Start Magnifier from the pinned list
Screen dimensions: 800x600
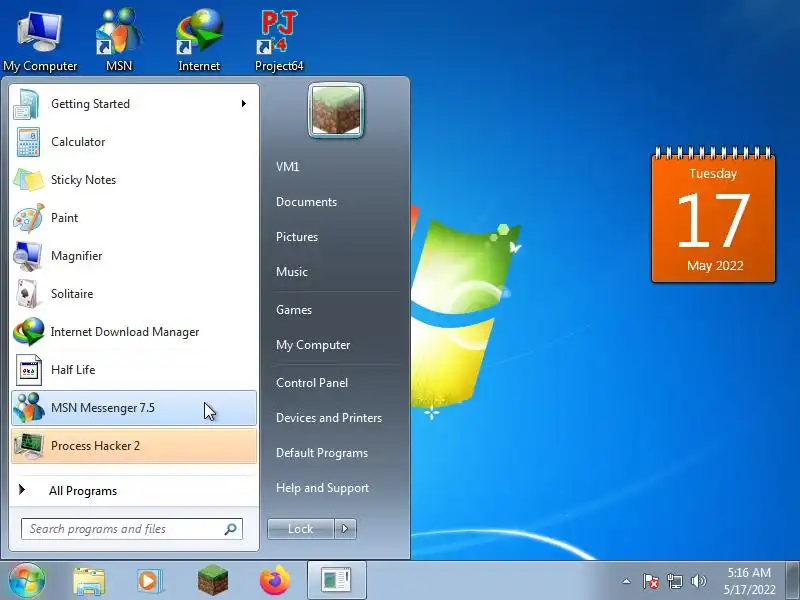[x=134, y=256]
